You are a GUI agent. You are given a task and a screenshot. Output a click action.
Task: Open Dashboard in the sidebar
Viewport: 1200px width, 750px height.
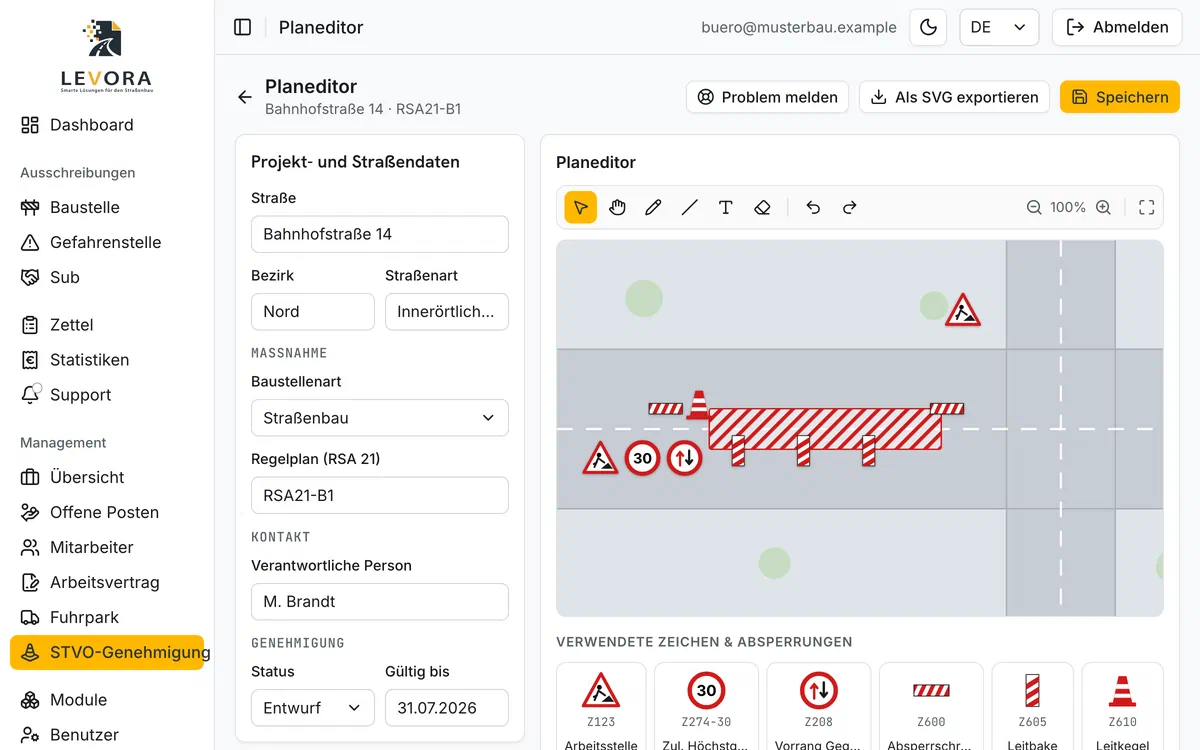click(107, 125)
